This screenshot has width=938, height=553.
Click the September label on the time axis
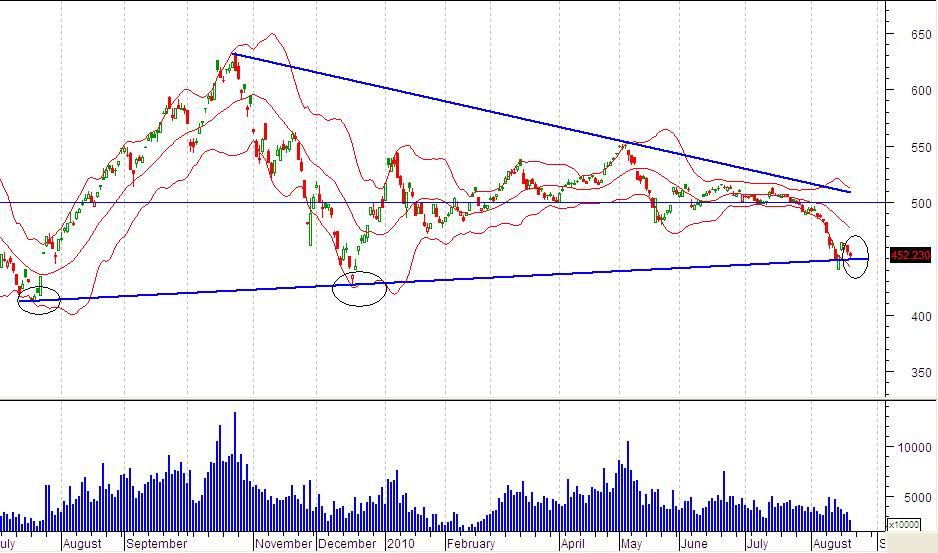159,544
